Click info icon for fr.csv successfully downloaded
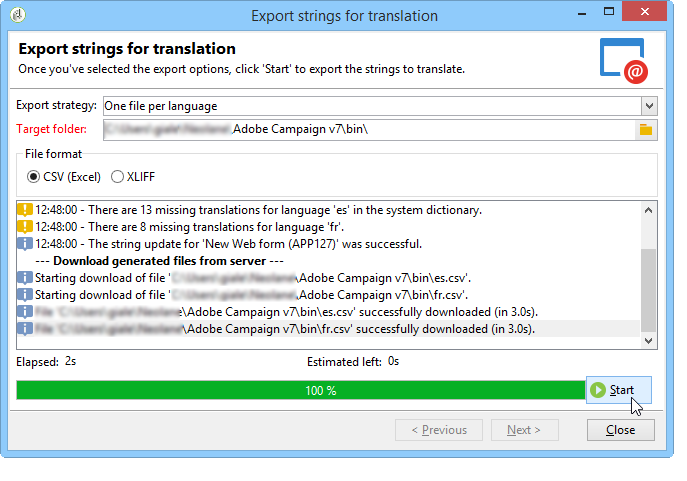Image resolution: width=687 pixels, height=481 pixels. pyautogui.click(x=25, y=329)
